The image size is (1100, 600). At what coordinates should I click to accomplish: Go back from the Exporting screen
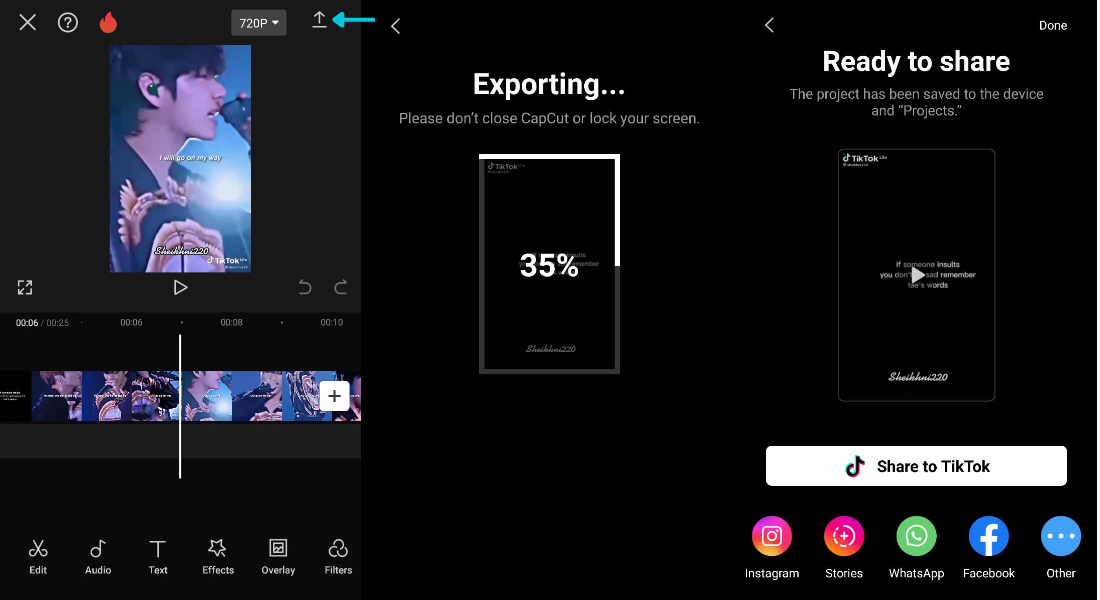click(x=396, y=27)
